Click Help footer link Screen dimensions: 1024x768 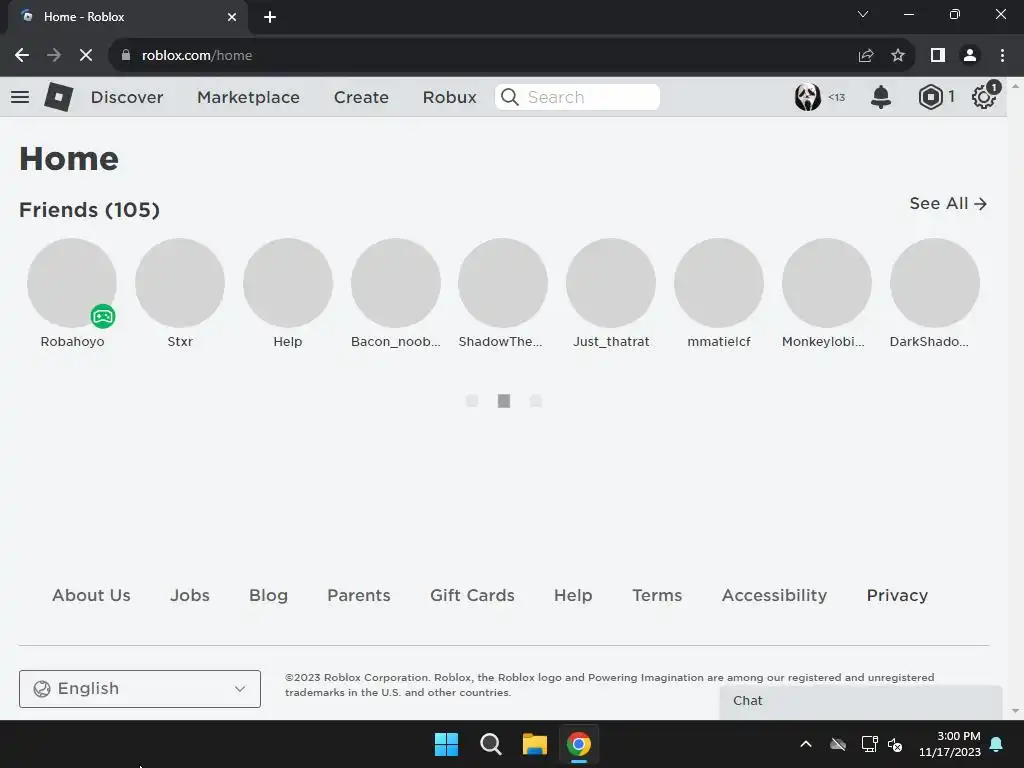pyautogui.click(x=573, y=596)
